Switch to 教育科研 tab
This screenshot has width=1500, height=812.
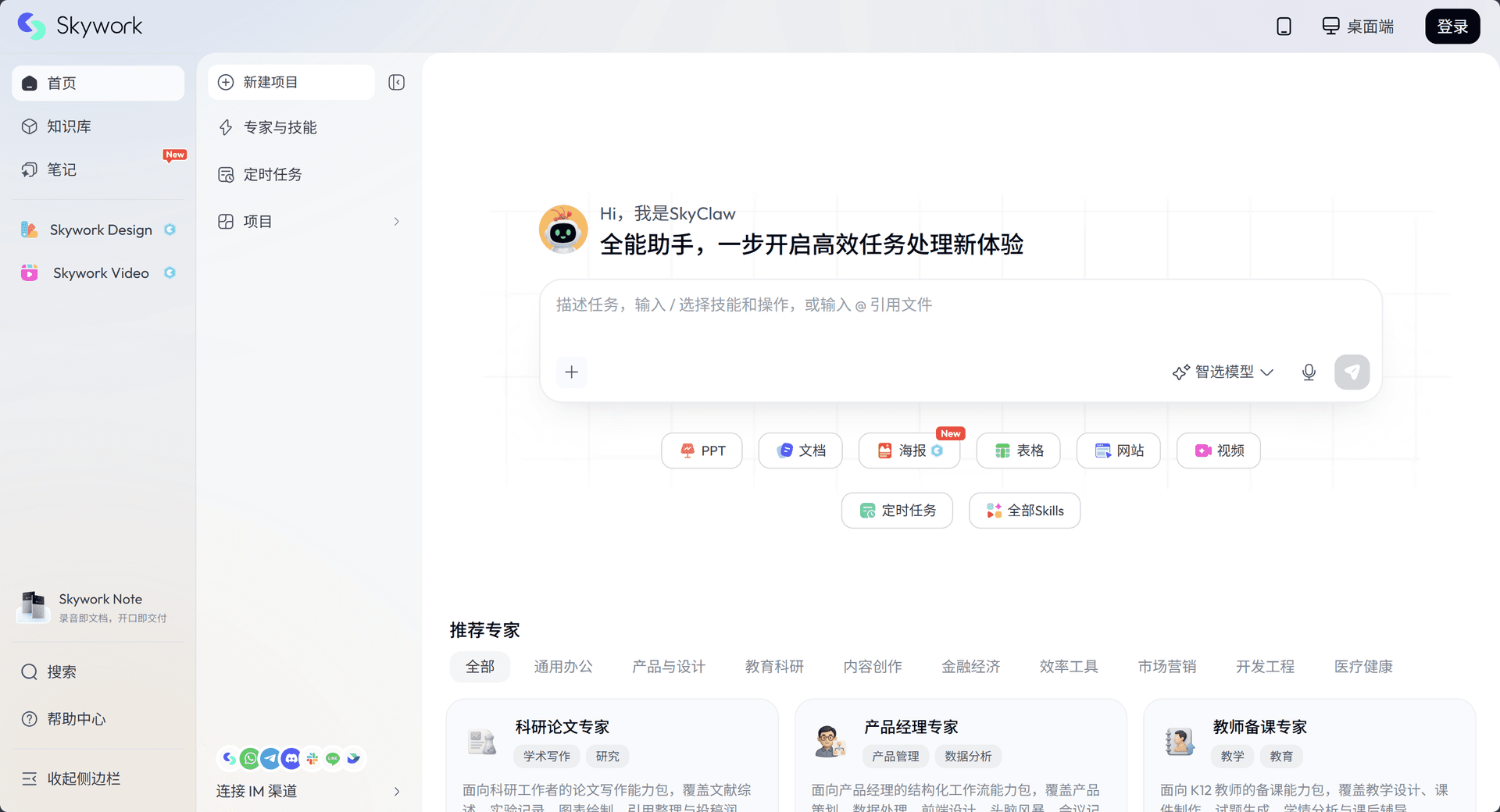[x=774, y=667]
